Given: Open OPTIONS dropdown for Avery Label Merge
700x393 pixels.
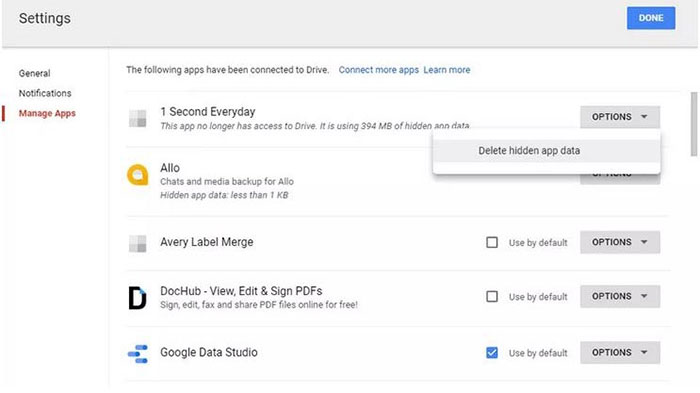Looking at the screenshot, I should click(x=620, y=242).
